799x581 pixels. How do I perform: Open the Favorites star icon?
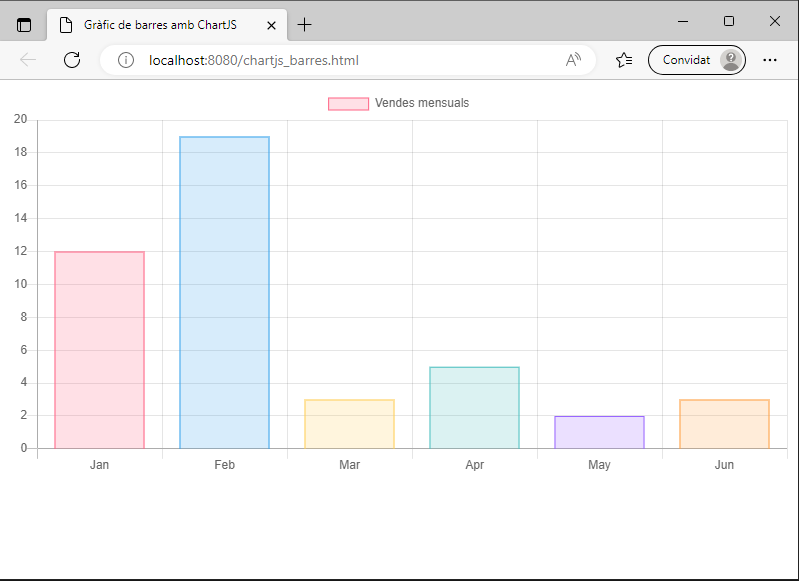coord(624,60)
